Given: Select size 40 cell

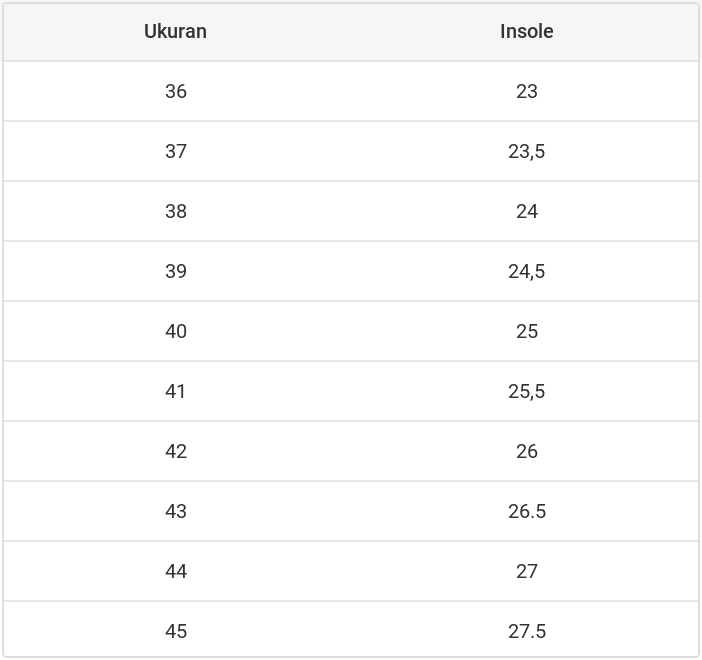Looking at the screenshot, I should tap(176, 331).
